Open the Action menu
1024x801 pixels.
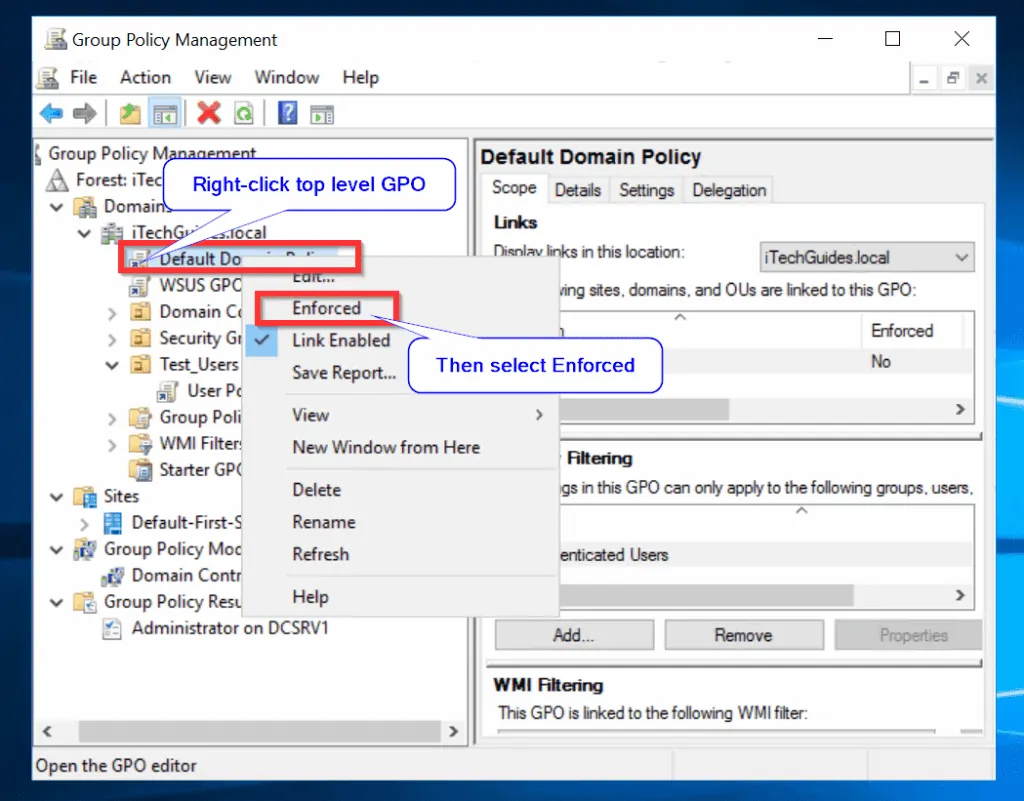click(x=145, y=77)
